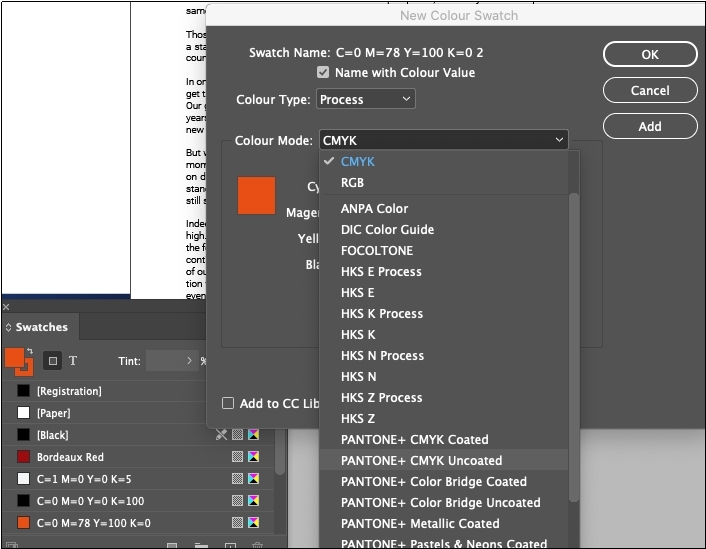Select the [Registration] swatch
The image size is (706, 549).
point(104,391)
